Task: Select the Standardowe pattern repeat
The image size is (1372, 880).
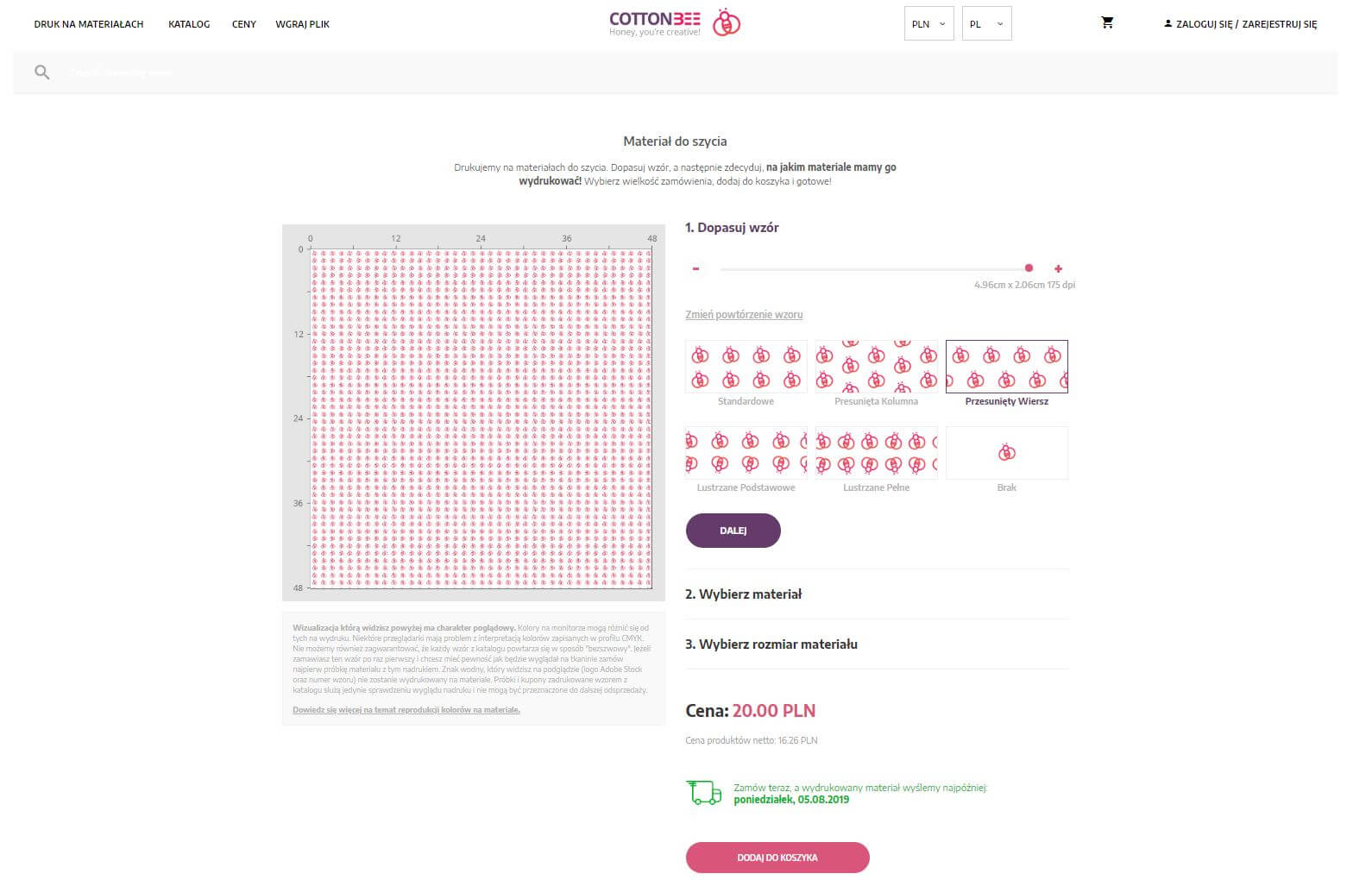Action: [x=746, y=367]
